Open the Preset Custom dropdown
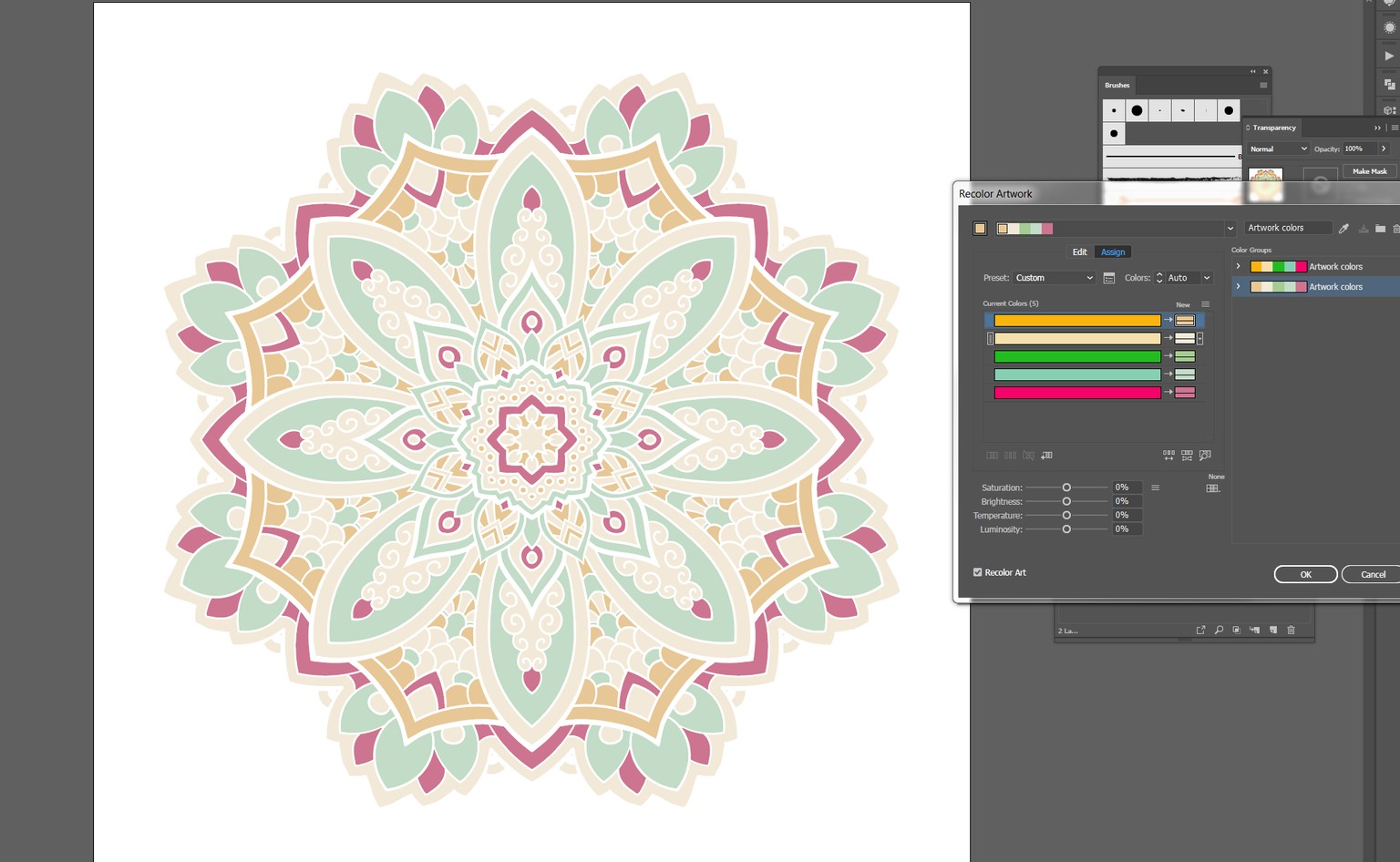The width and height of the screenshot is (1400, 862). coord(1054,278)
